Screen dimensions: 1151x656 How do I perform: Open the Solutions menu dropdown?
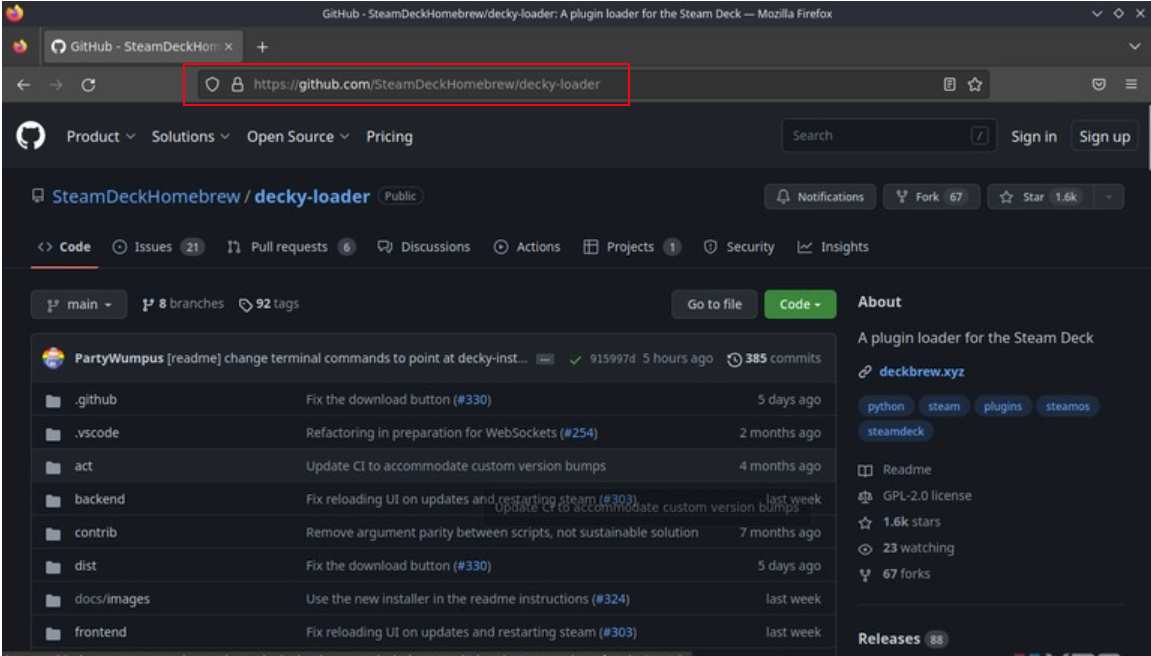[190, 136]
